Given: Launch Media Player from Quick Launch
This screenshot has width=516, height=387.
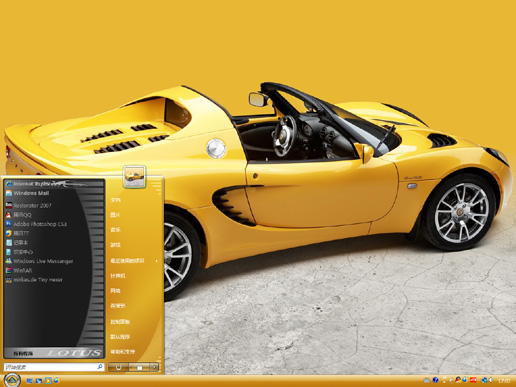Looking at the screenshot, I should 48,380.
